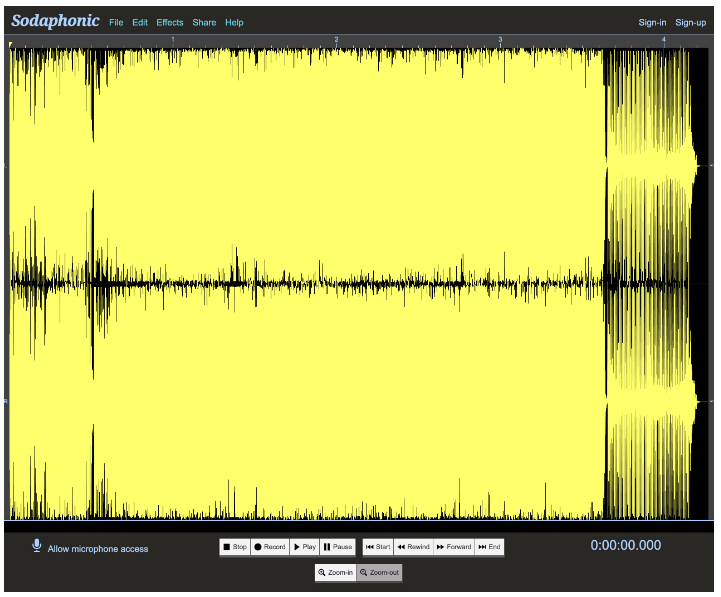Image resolution: width=721 pixels, height=597 pixels.
Task: Click the Sign-up link
Action: [690, 22]
